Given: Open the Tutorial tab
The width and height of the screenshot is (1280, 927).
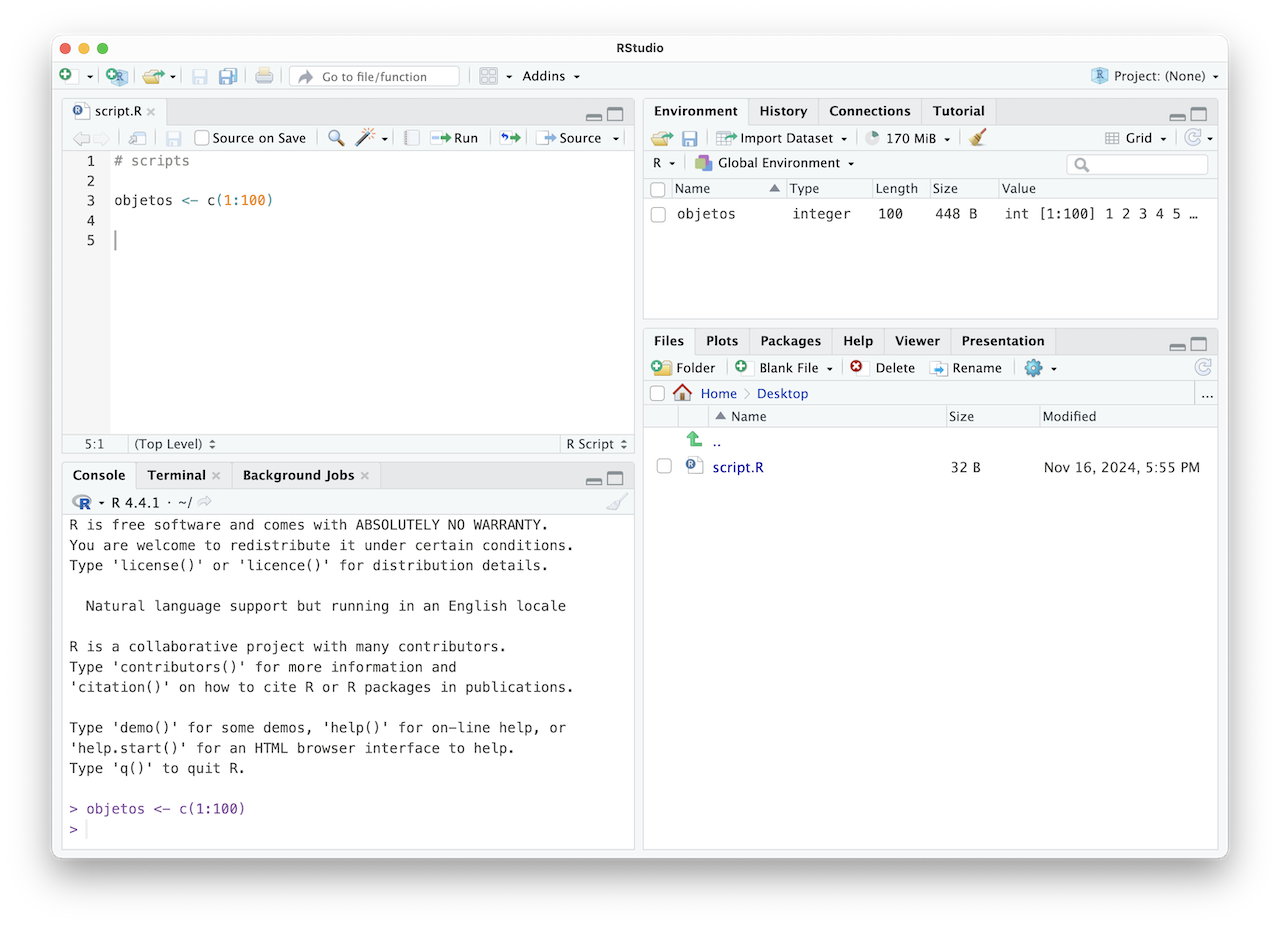Looking at the screenshot, I should coord(959,111).
